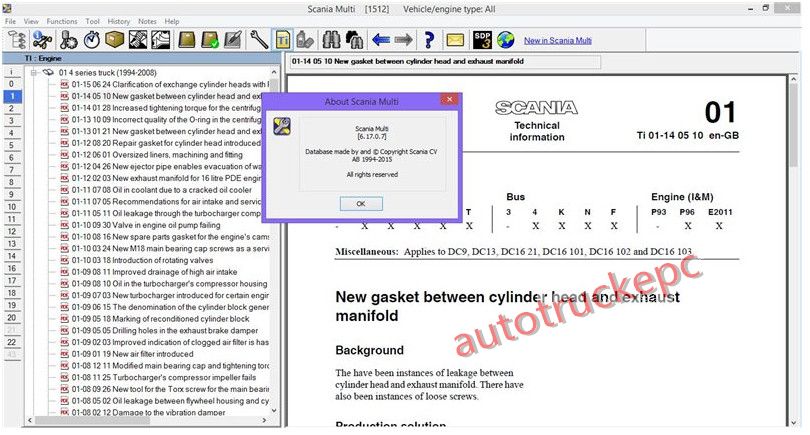
Task: Open the Functions menu
Action: coord(61,21)
